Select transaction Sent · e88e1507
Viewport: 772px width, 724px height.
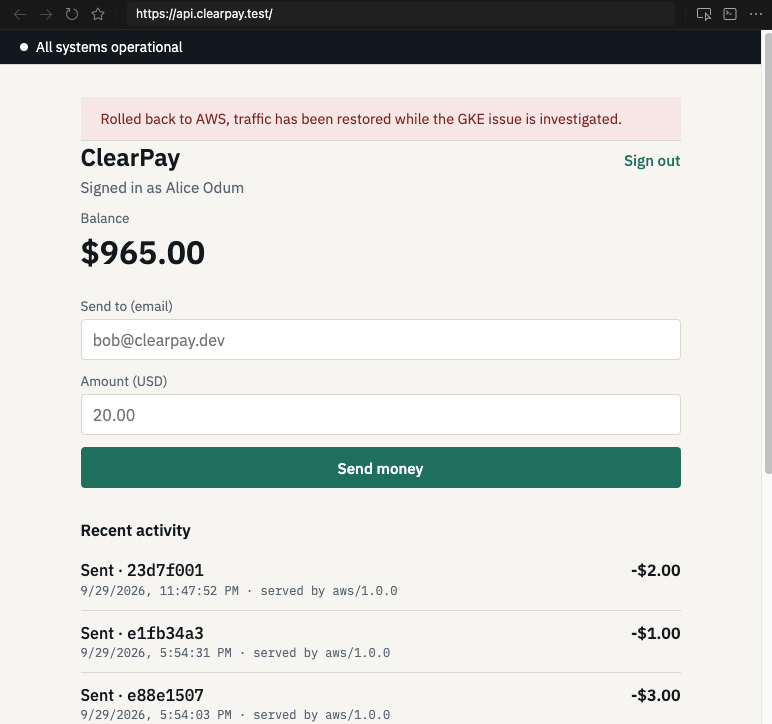(381, 704)
